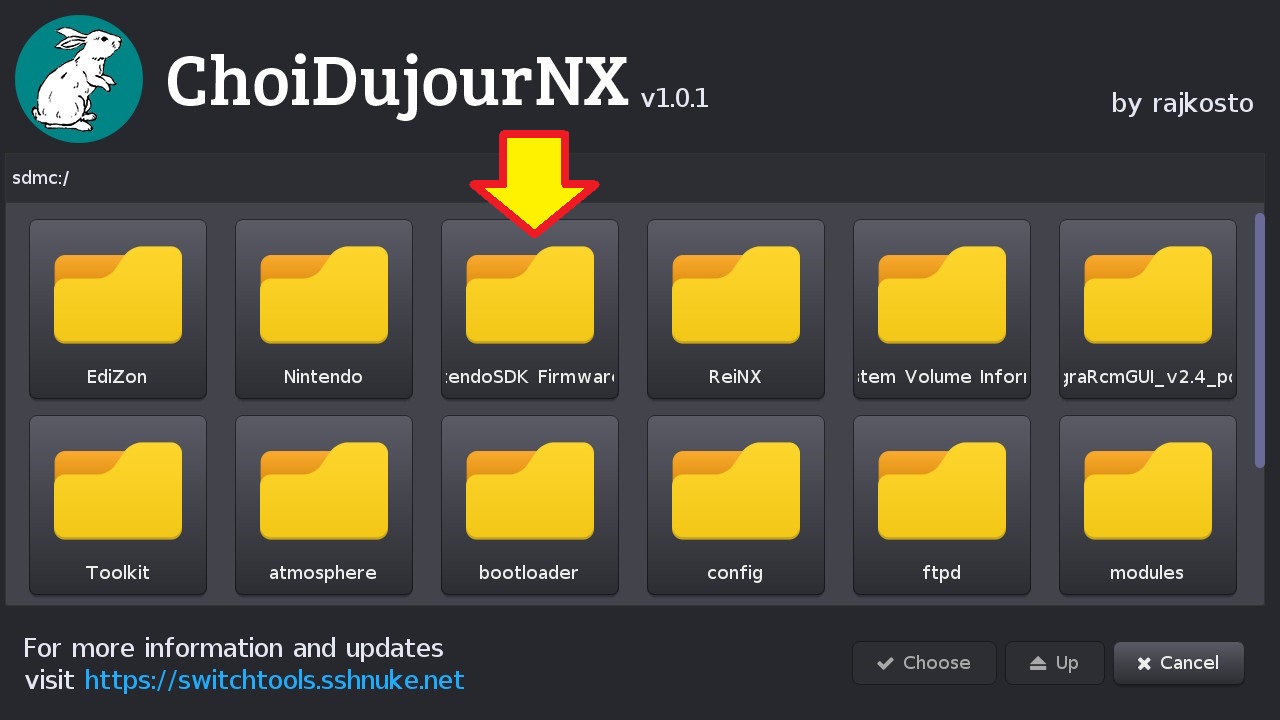Open the Nintendo folder

tap(324, 309)
